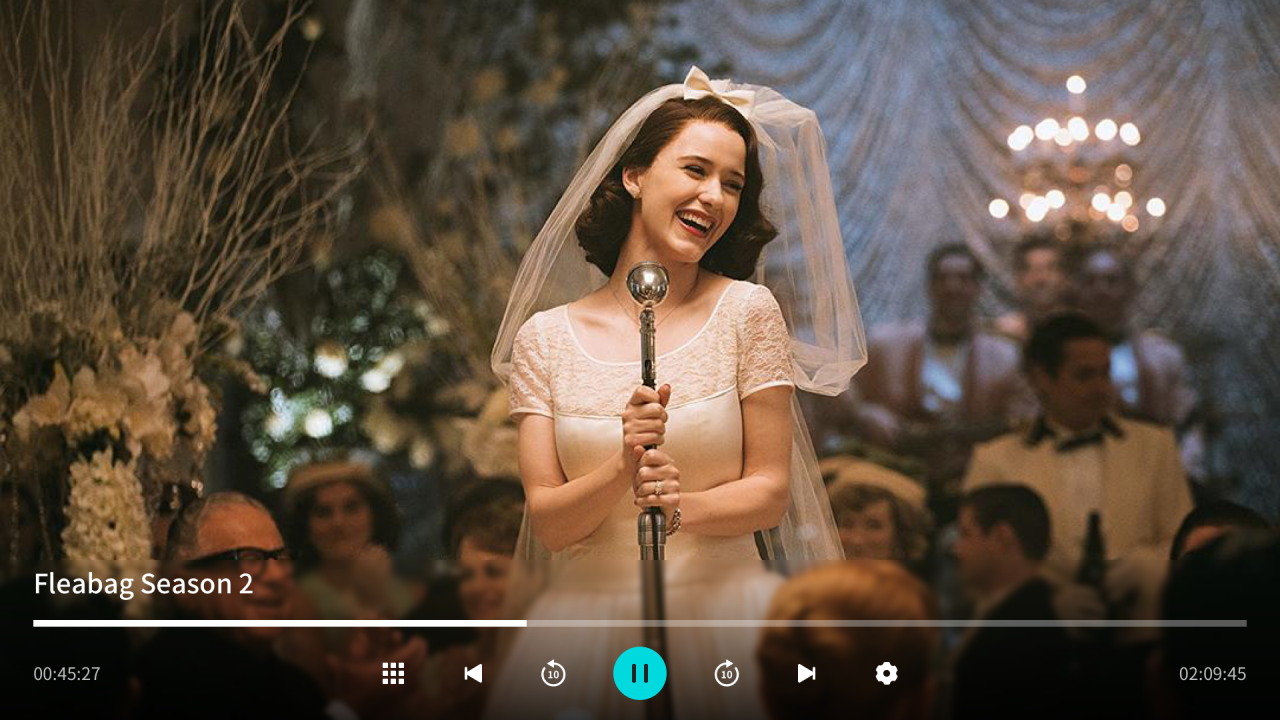Click the elapsed time 00:45:27

pos(67,674)
